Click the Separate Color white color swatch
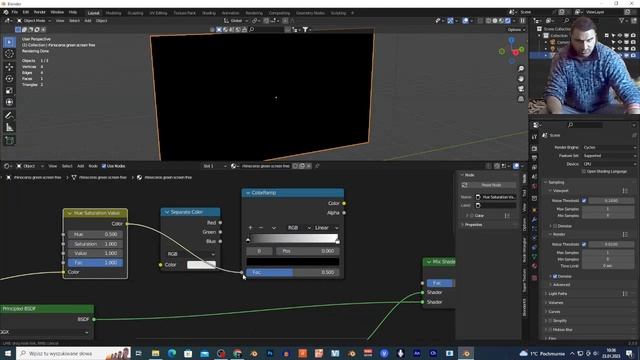This screenshot has height=360, width=640. 201,265
